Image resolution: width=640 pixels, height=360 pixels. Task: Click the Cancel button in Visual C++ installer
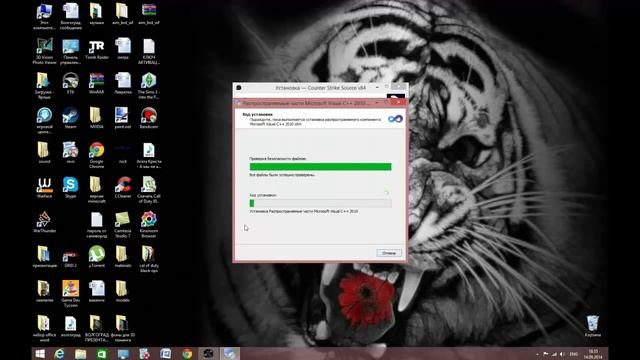(389, 253)
